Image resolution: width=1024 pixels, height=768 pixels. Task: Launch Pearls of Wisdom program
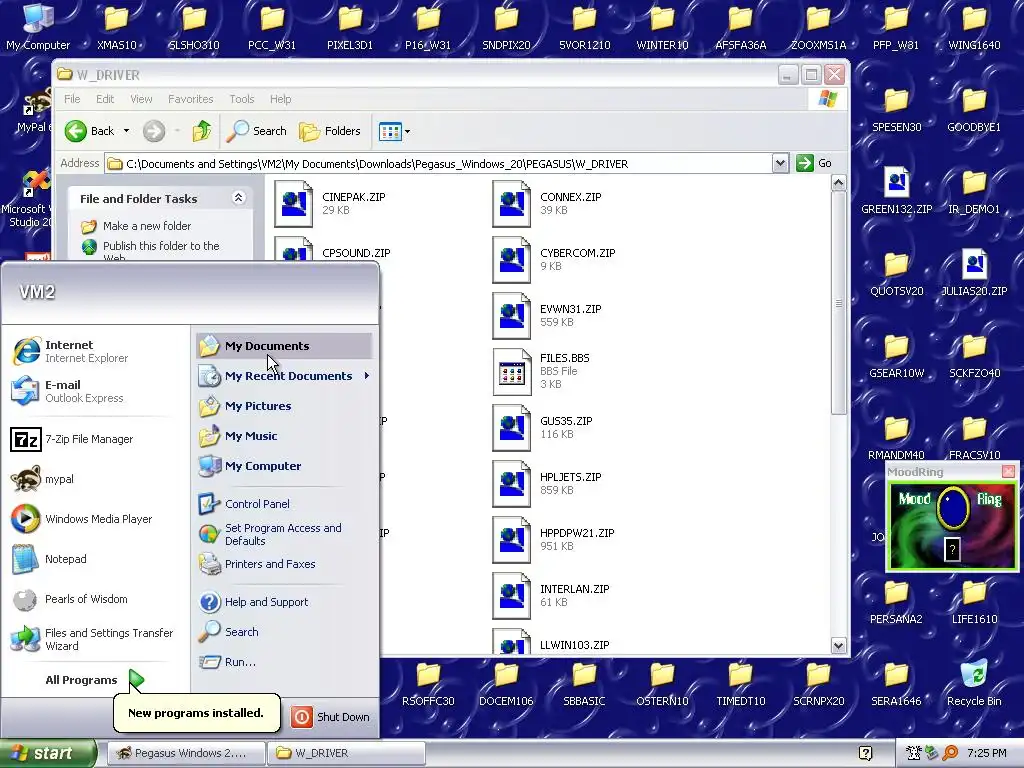tap(69, 600)
